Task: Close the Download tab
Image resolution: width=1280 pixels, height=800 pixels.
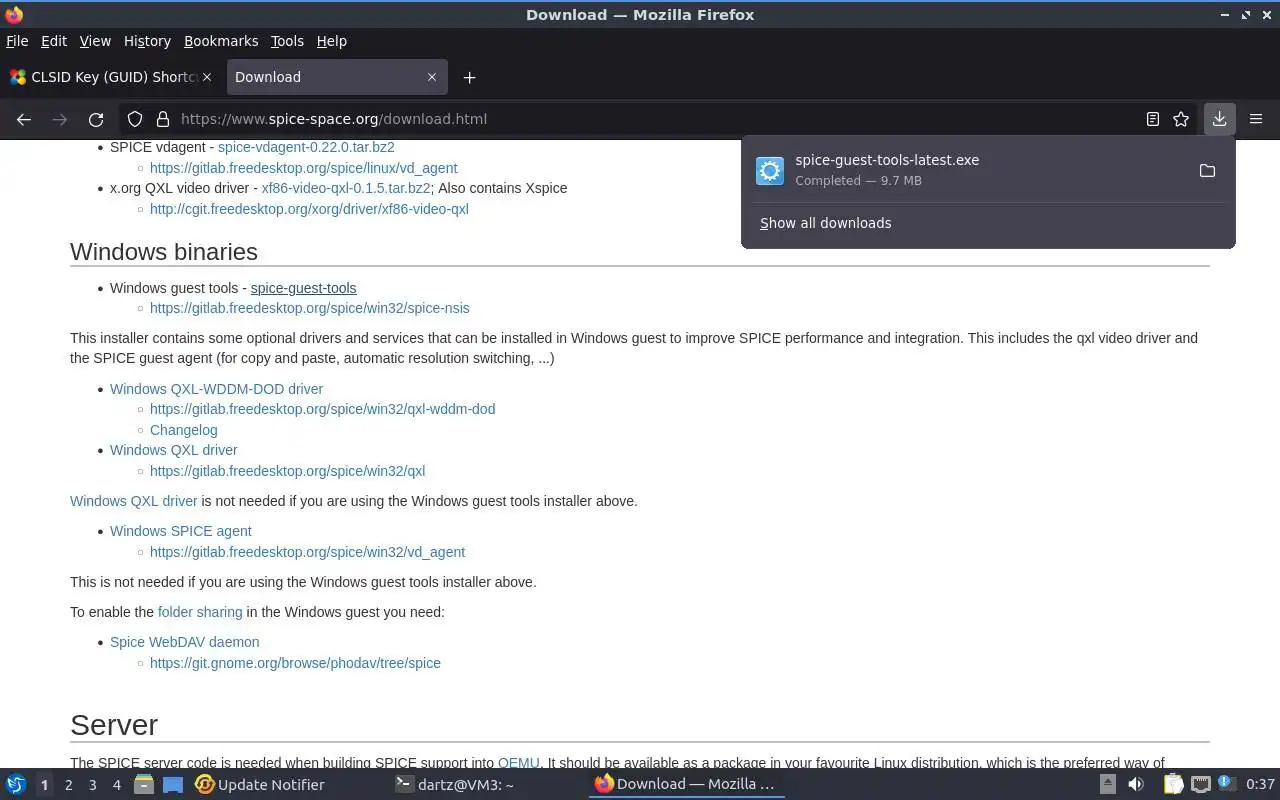Action: pyautogui.click(x=432, y=77)
